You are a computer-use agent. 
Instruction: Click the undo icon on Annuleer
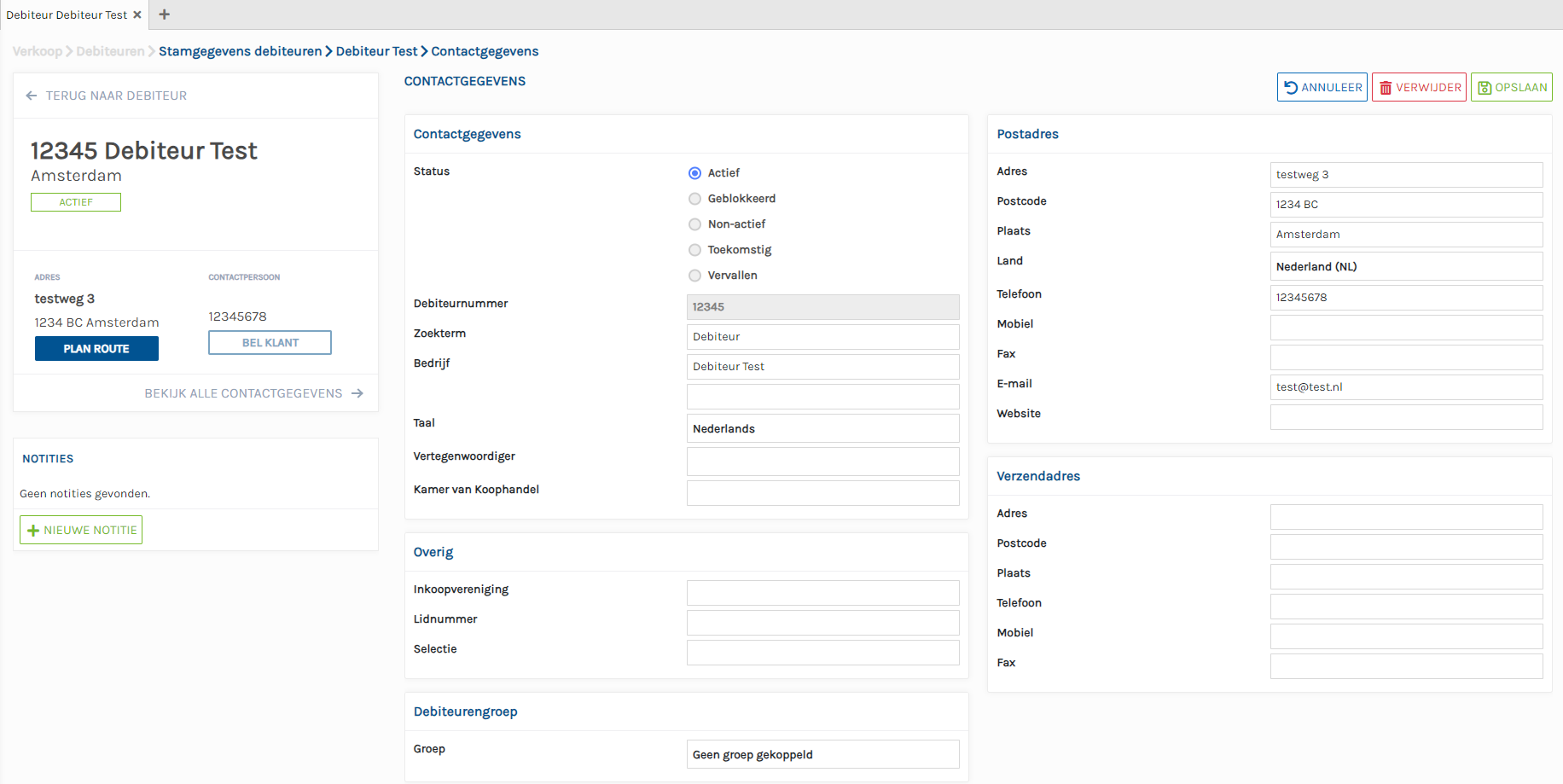point(1291,88)
